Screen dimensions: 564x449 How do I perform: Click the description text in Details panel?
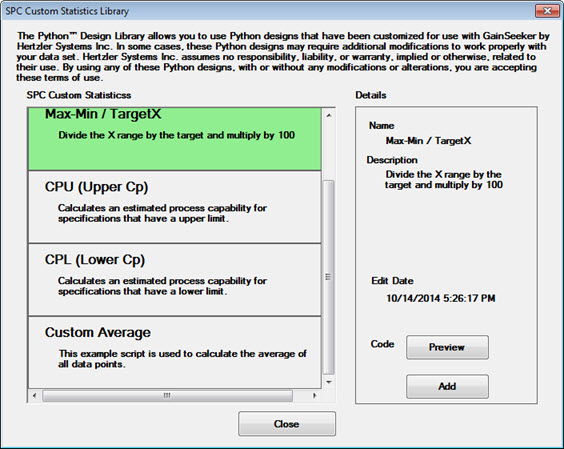tap(444, 180)
